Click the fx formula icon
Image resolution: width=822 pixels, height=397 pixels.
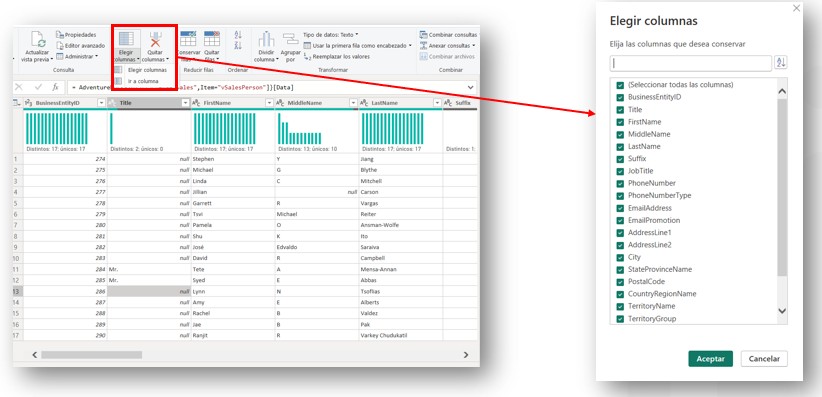point(55,88)
